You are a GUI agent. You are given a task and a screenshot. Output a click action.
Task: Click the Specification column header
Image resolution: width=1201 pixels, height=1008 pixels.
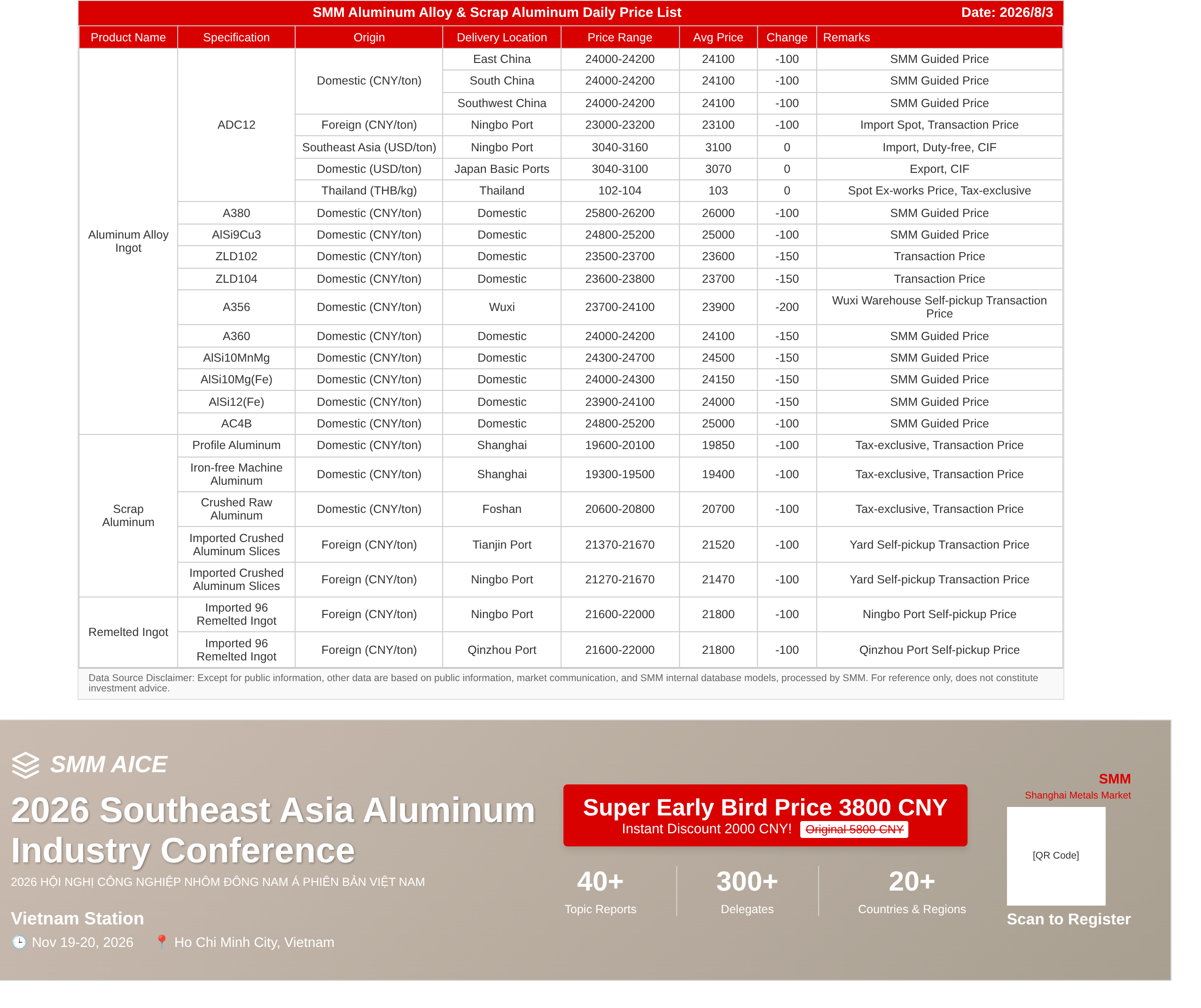tap(236, 37)
